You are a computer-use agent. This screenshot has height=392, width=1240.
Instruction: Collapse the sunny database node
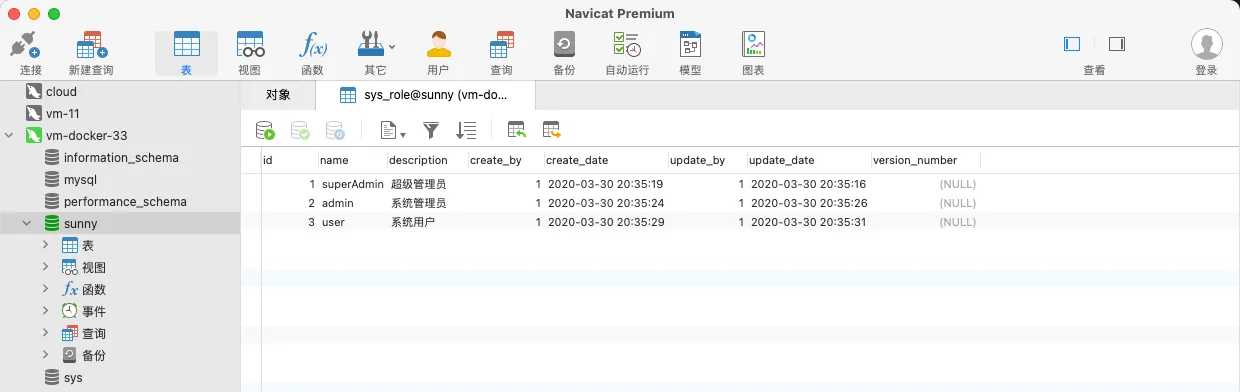pos(27,223)
